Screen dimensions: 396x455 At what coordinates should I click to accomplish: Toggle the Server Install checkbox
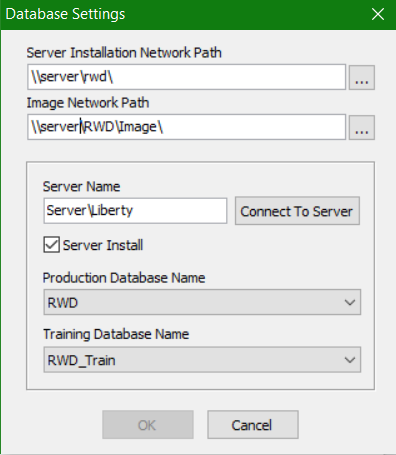[x=52, y=245]
